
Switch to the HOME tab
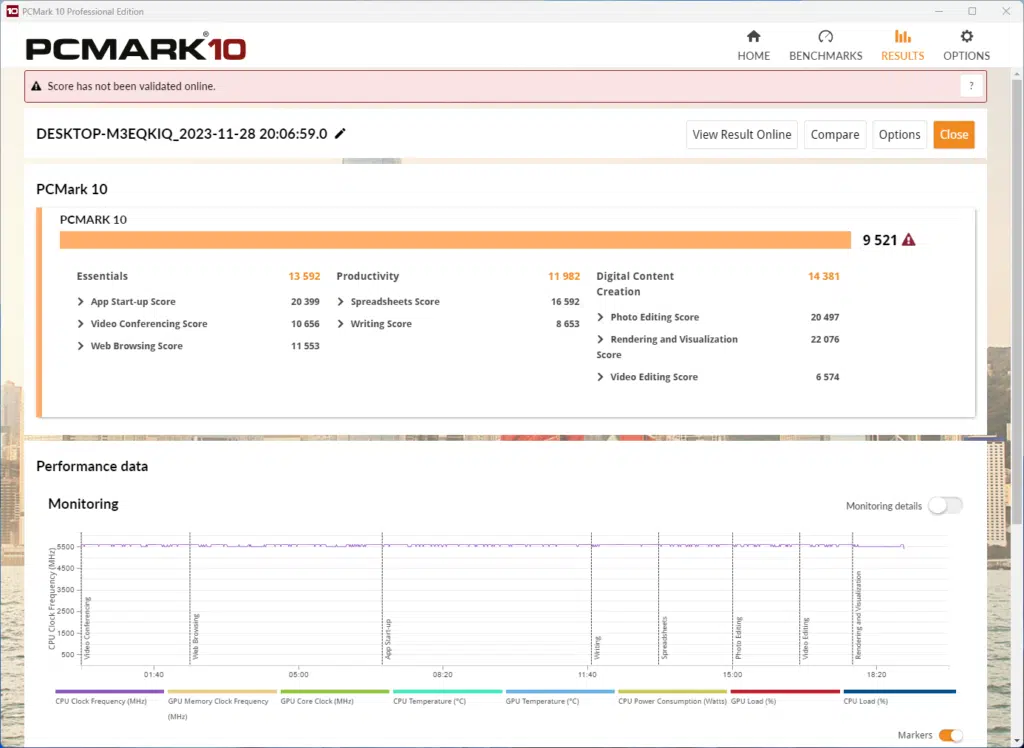point(753,44)
